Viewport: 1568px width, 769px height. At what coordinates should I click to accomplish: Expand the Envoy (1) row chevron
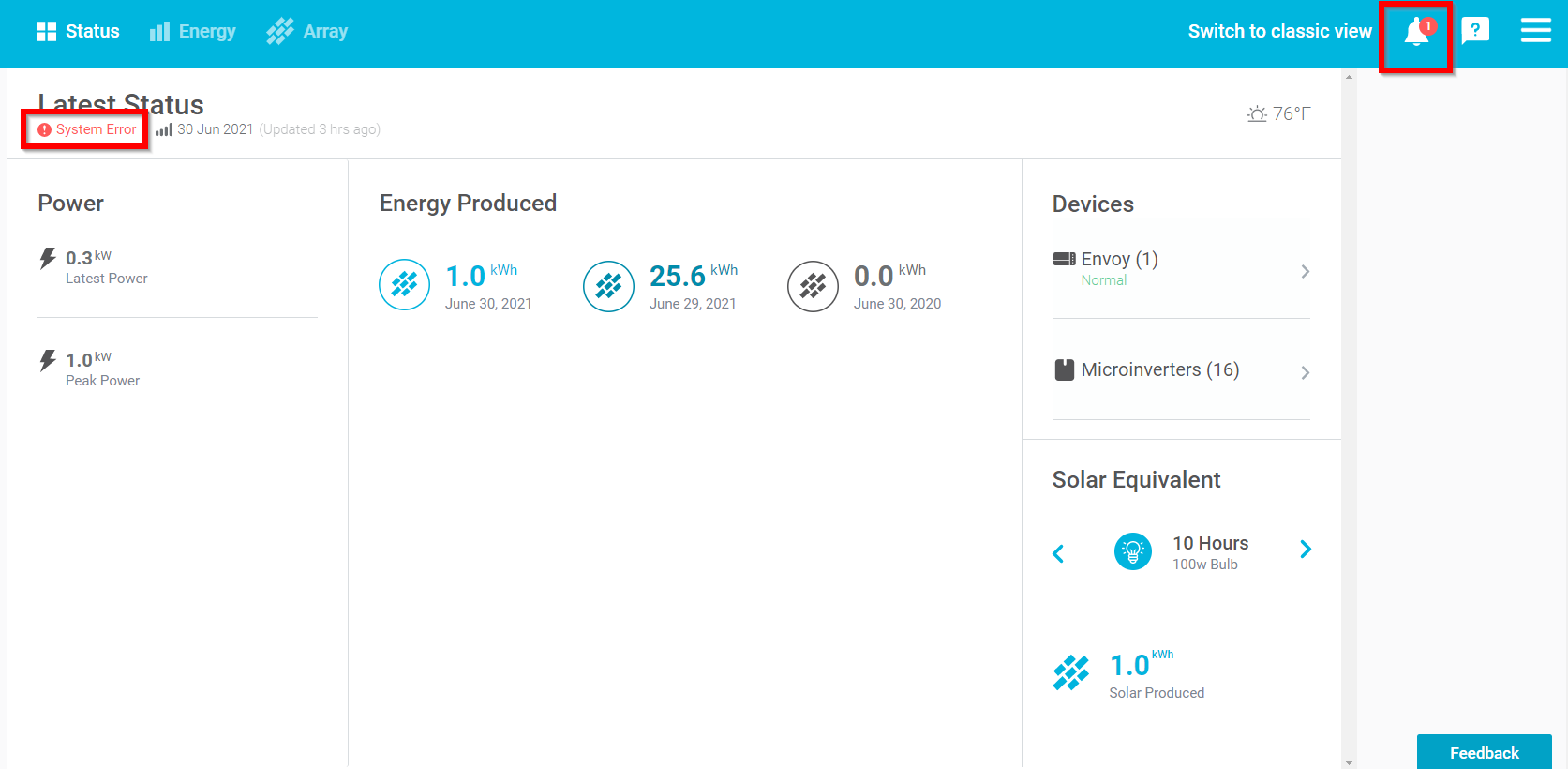[x=1306, y=272]
